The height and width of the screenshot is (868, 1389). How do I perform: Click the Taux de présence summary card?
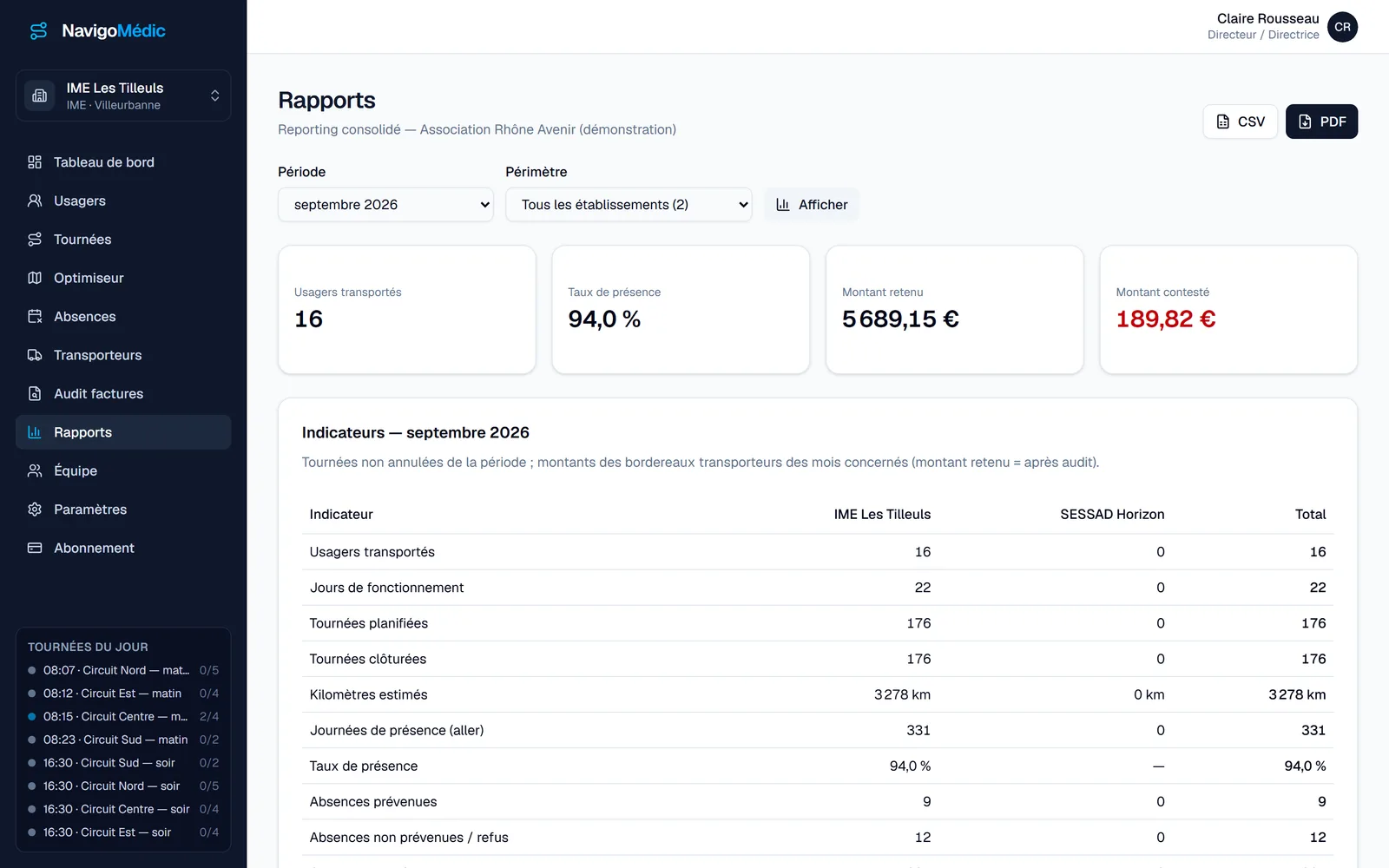(x=681, y=310)
